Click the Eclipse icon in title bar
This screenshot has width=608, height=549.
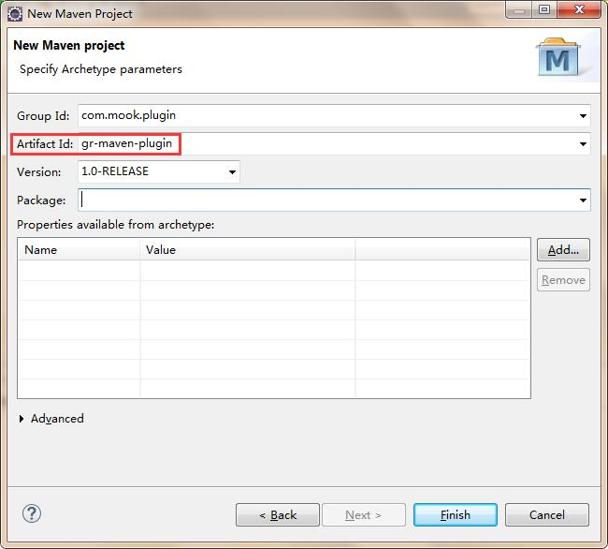pos(15,14)
